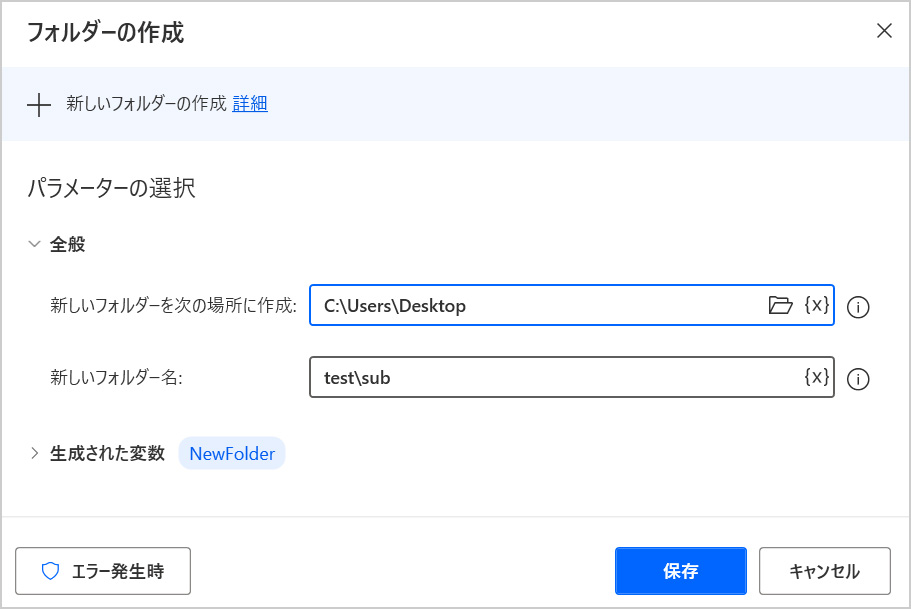Show info tooltip for the folder location field

tap(857, 307)
